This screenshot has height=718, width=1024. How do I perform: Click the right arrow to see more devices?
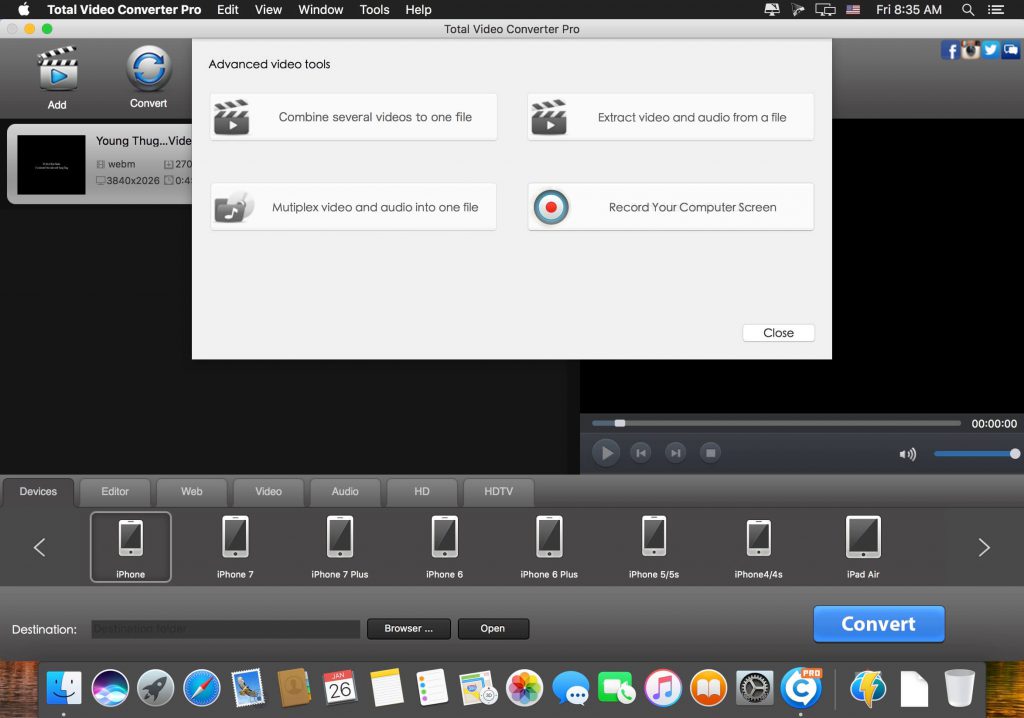983,547
